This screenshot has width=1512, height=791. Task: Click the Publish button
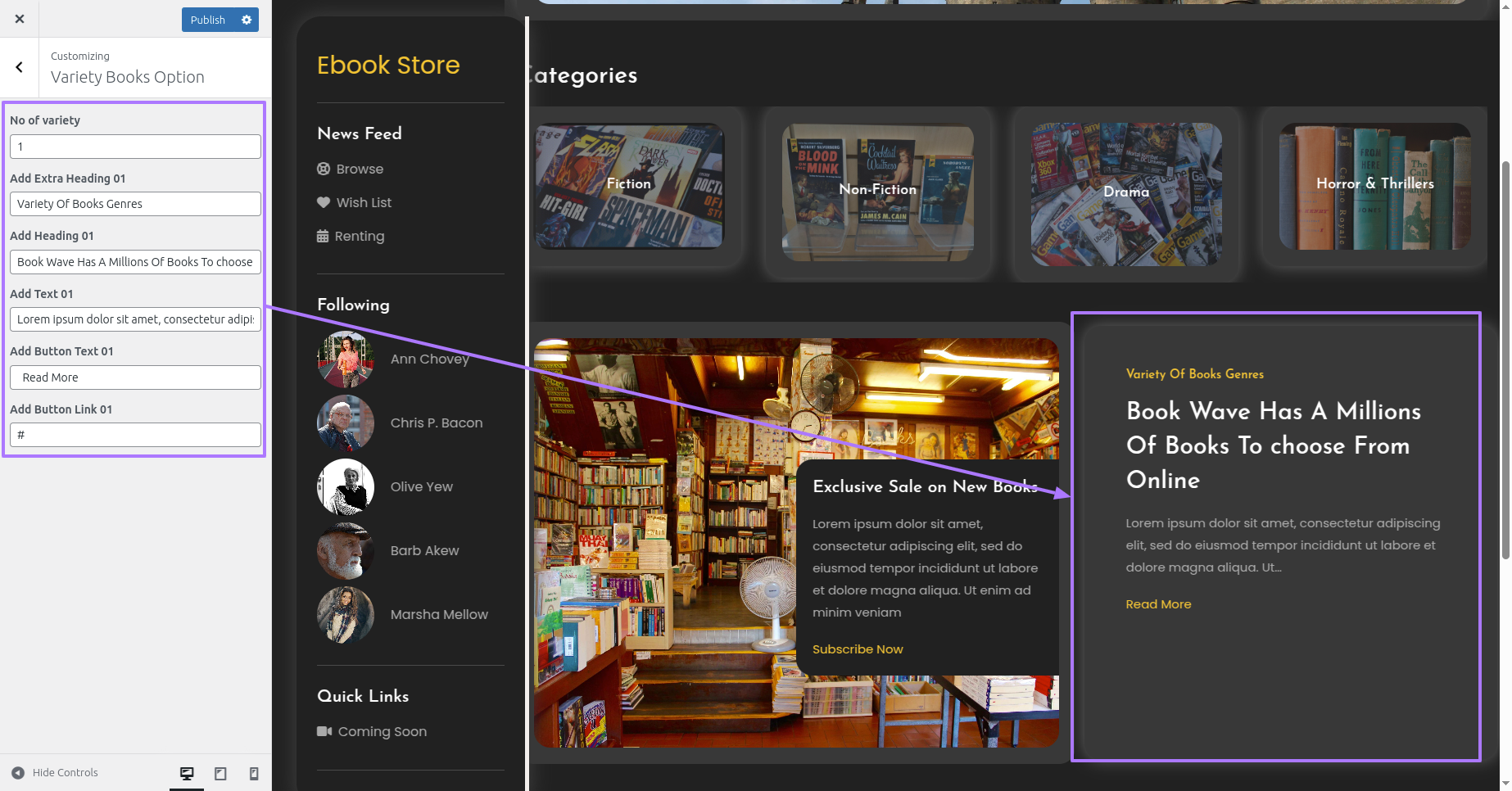tap(208, 20)
